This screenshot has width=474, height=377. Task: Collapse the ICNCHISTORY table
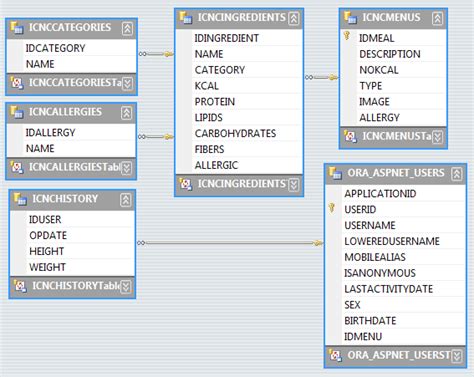tap(125, 200)
